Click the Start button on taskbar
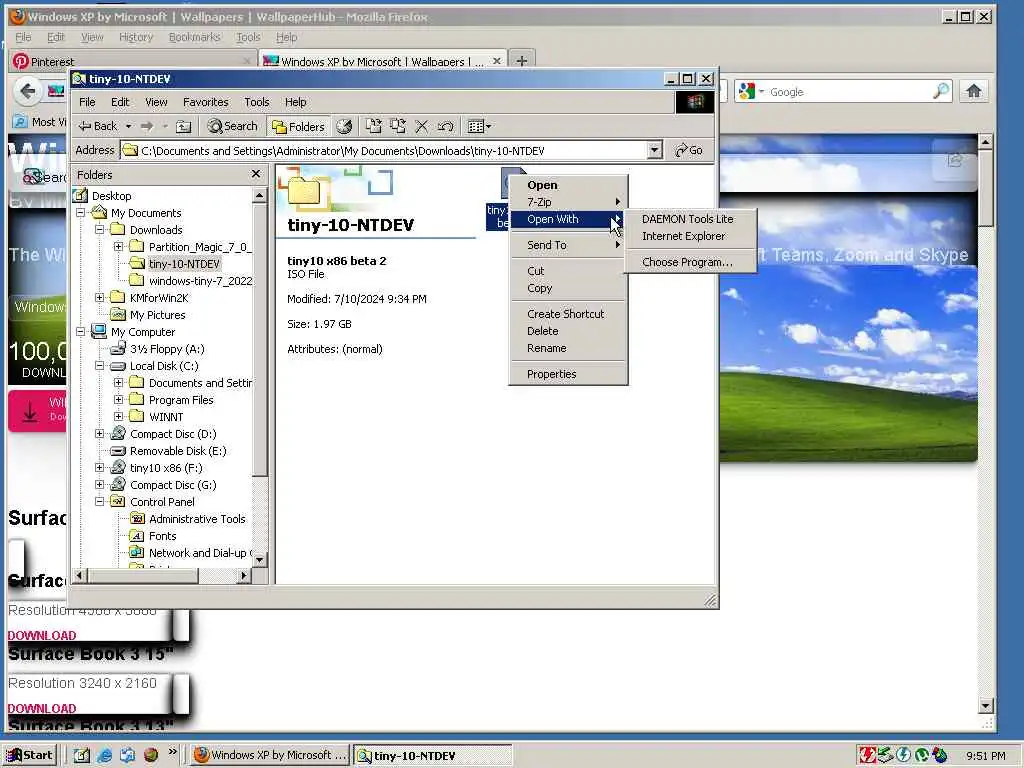Screen dimensions: 1024x768 tap(30, 755)
